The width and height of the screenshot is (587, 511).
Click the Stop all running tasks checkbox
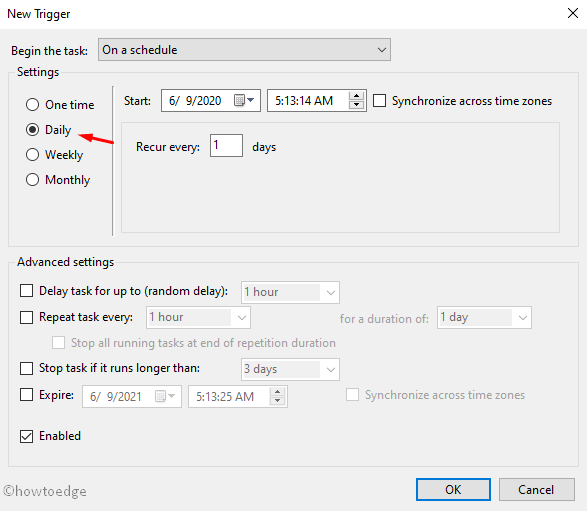click(58, 343)
